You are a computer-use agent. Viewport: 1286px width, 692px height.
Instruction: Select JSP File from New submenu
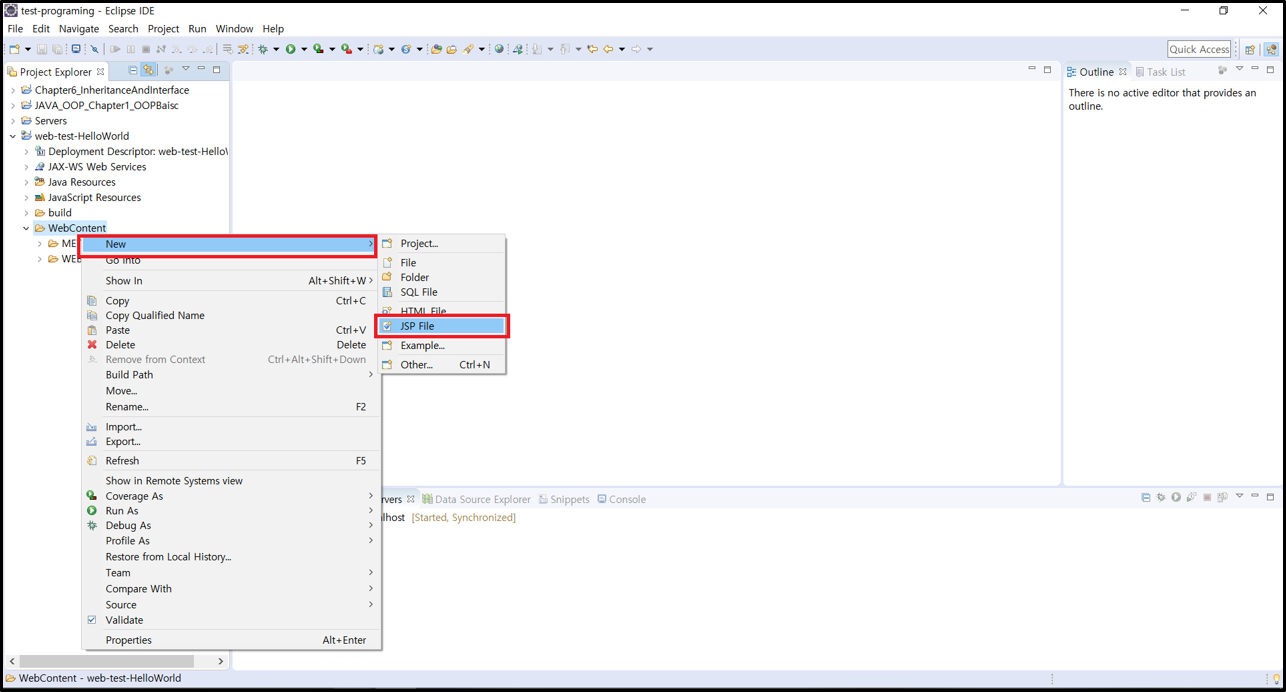[x=441, y=326]
